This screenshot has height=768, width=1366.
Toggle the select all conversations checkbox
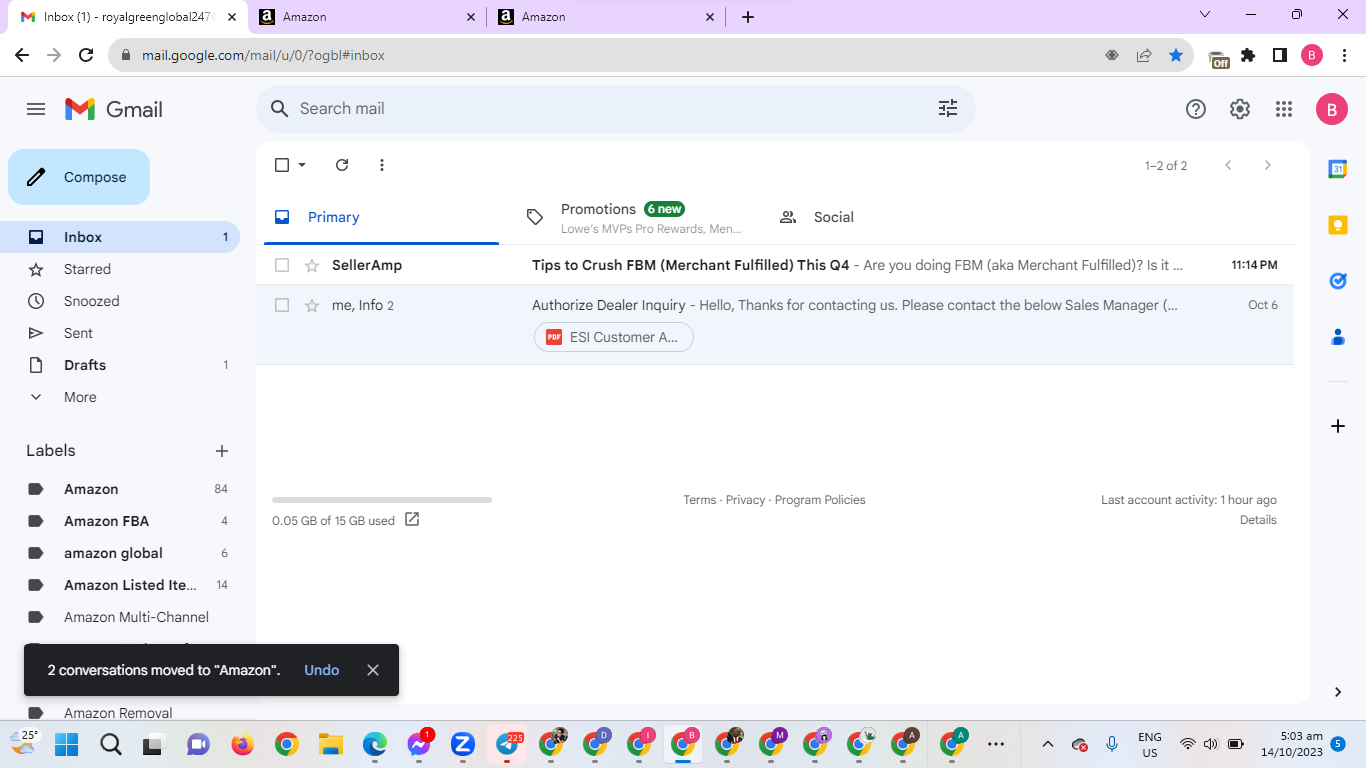[x=282, y=165]
